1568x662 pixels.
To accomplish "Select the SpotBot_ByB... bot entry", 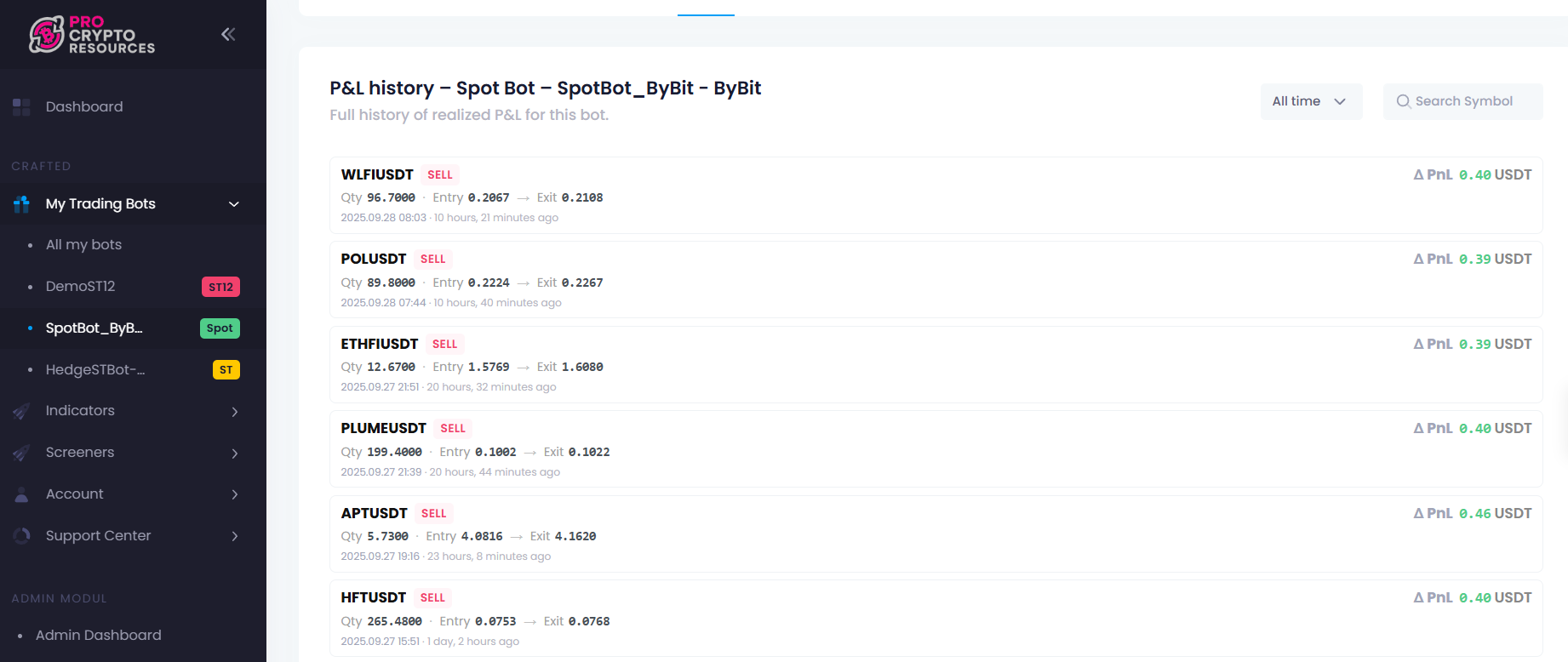I will 94,328.
